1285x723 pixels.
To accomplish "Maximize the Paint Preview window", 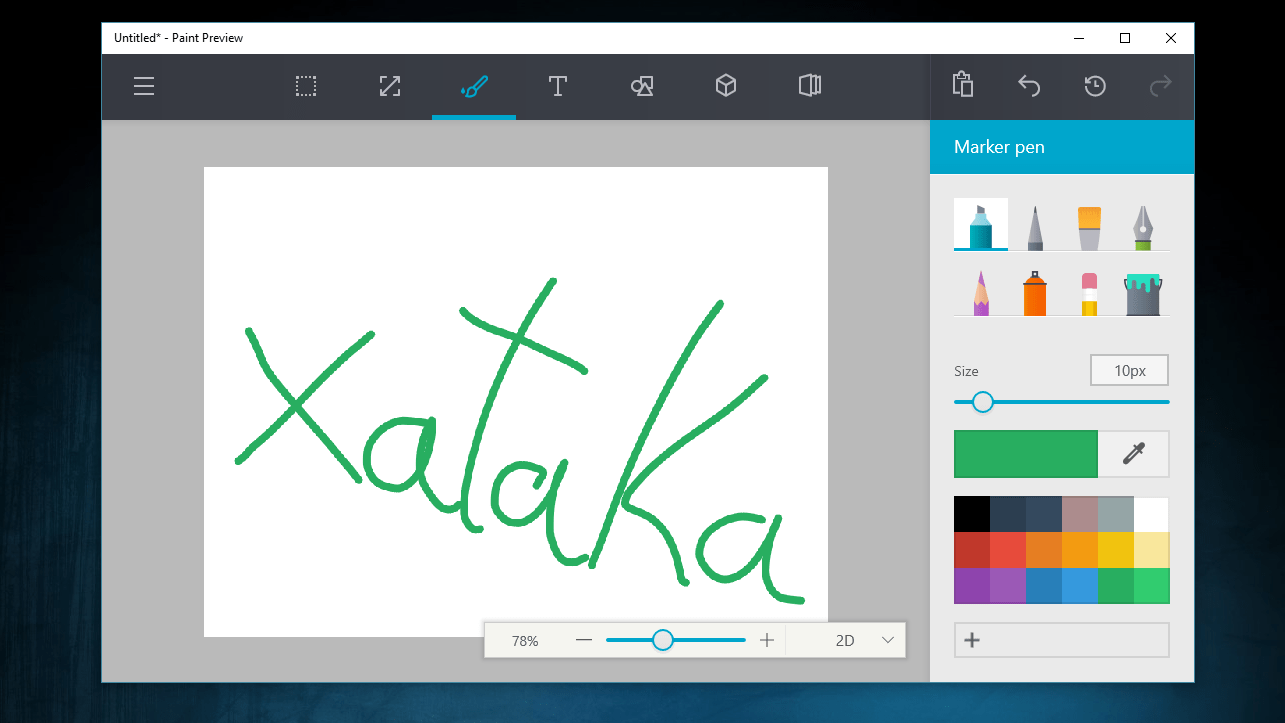I will click(1125, 38).
